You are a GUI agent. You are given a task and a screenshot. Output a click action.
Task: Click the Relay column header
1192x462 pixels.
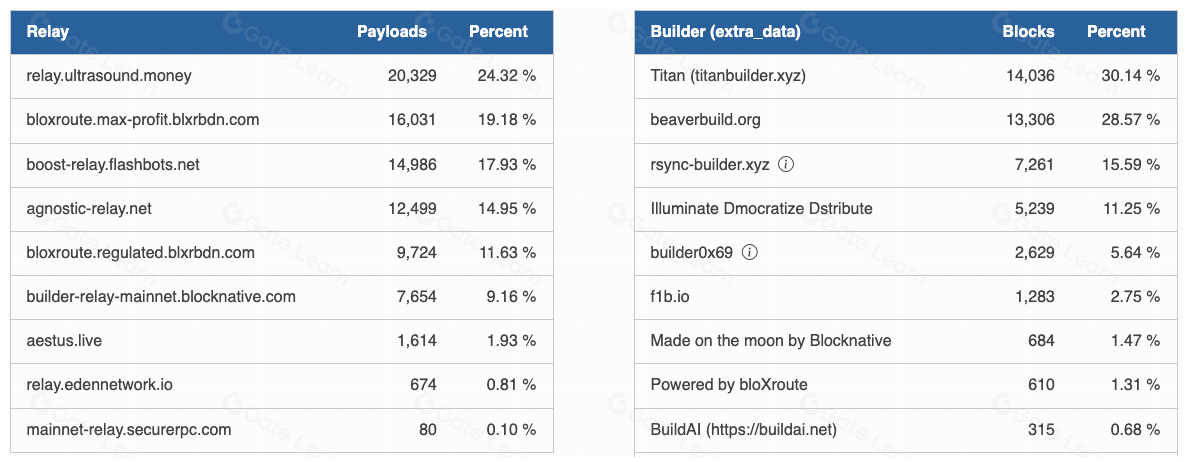[48, 32]
